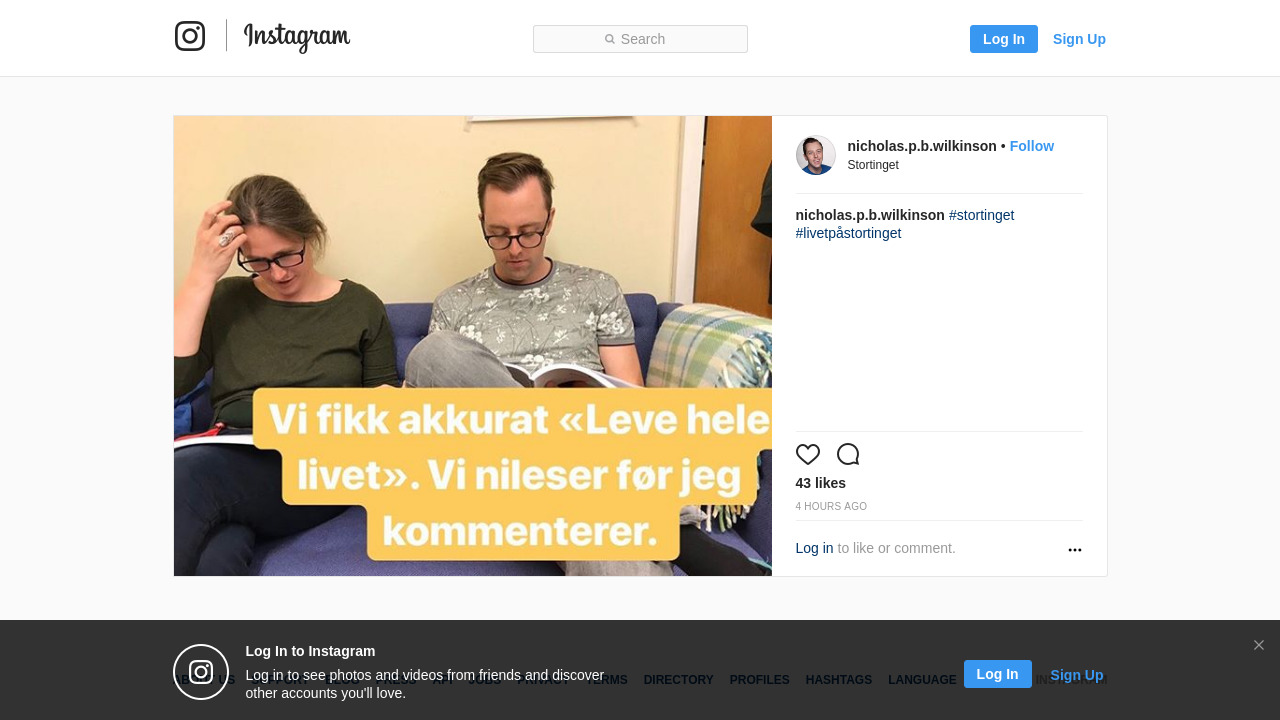Open the post photo of two people reading
The height and width of the screenshot is (720, 1280).
click(473, 346)
